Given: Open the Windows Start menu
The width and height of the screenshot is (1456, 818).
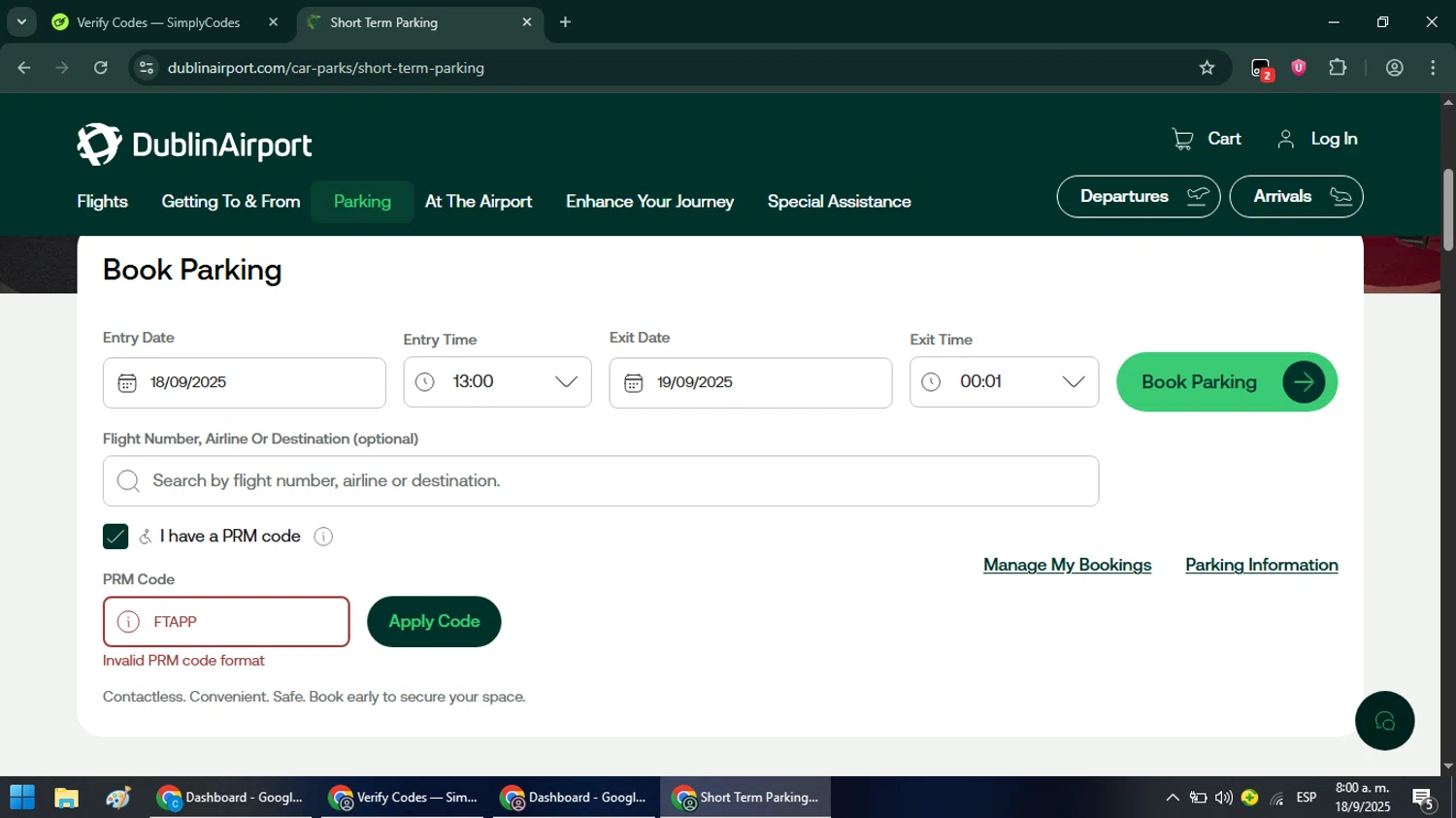Looking at the screenshot, I should [22, 798].
